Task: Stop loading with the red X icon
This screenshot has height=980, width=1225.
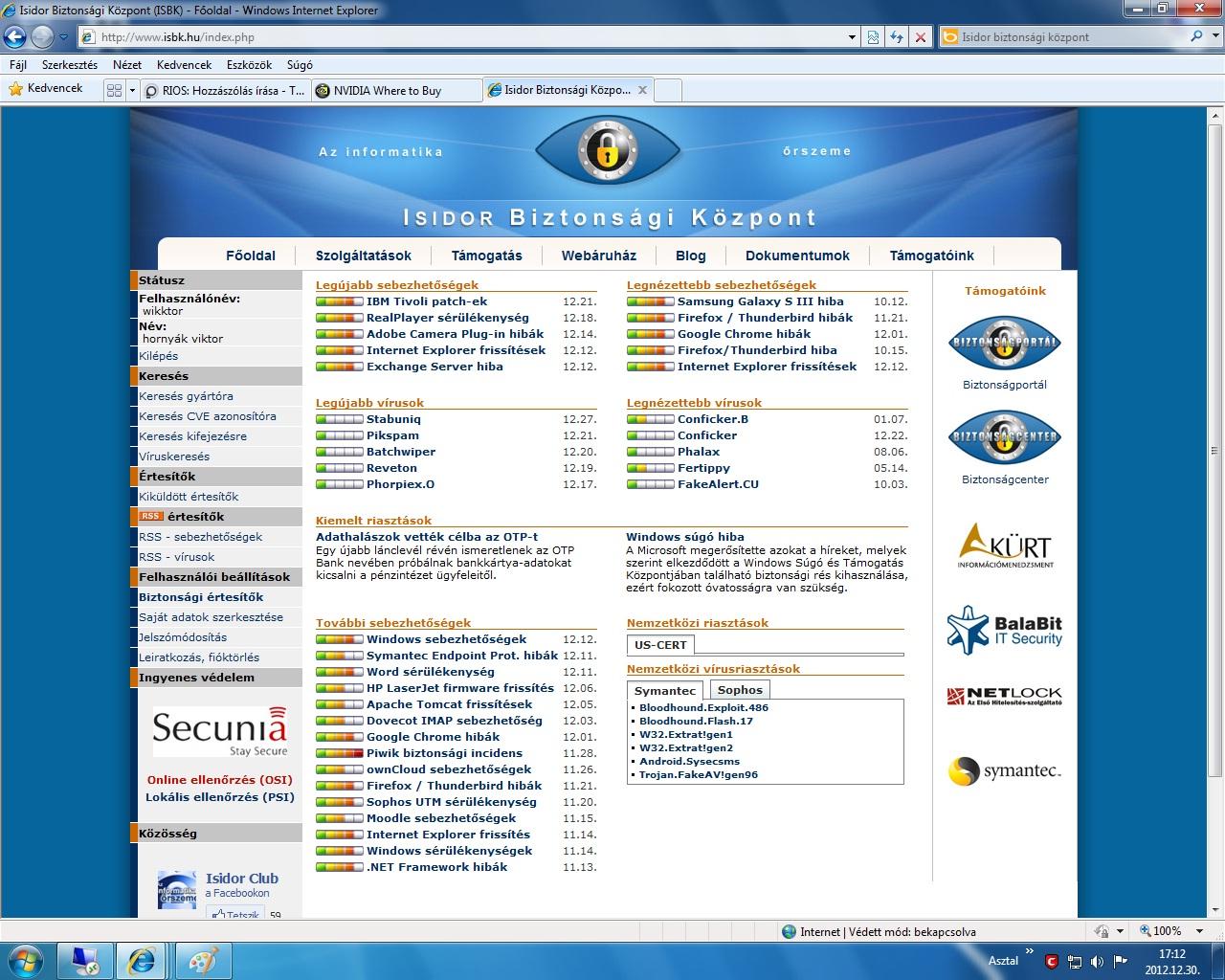Action: pyautogui.click(x=921, y=37)
